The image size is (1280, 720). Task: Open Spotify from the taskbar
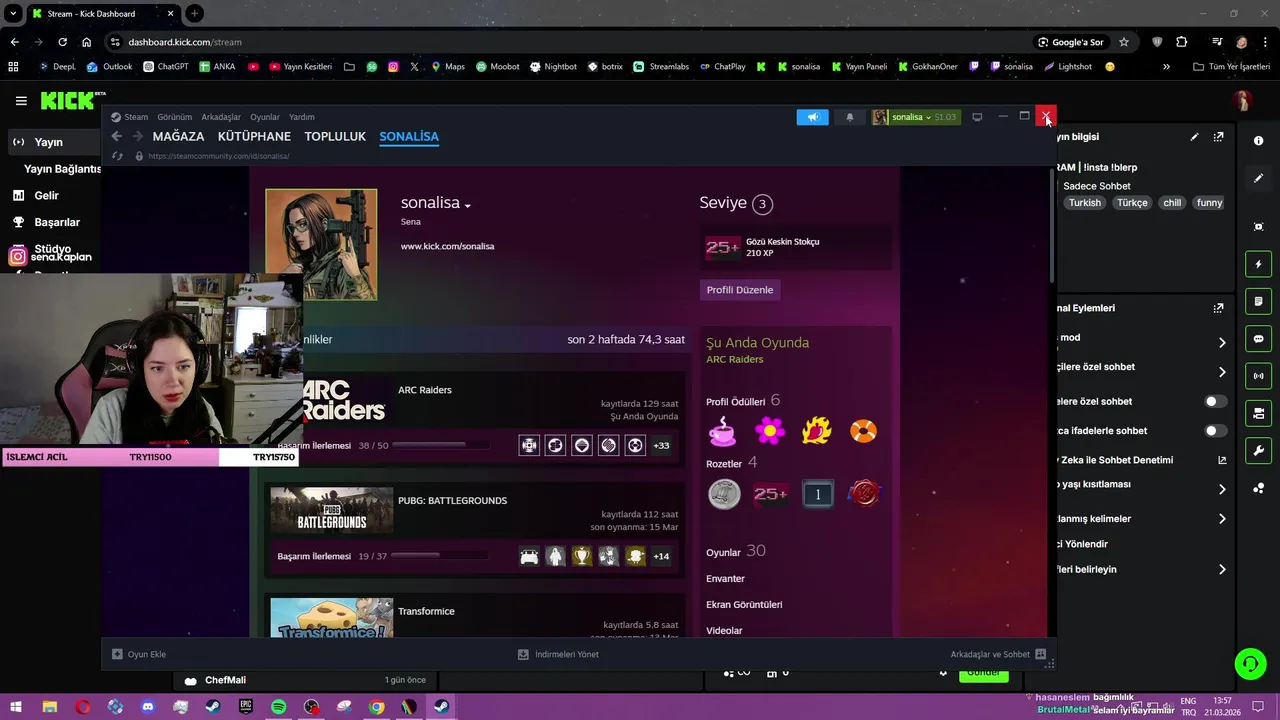pyautogui.click(x=278, y=707)
